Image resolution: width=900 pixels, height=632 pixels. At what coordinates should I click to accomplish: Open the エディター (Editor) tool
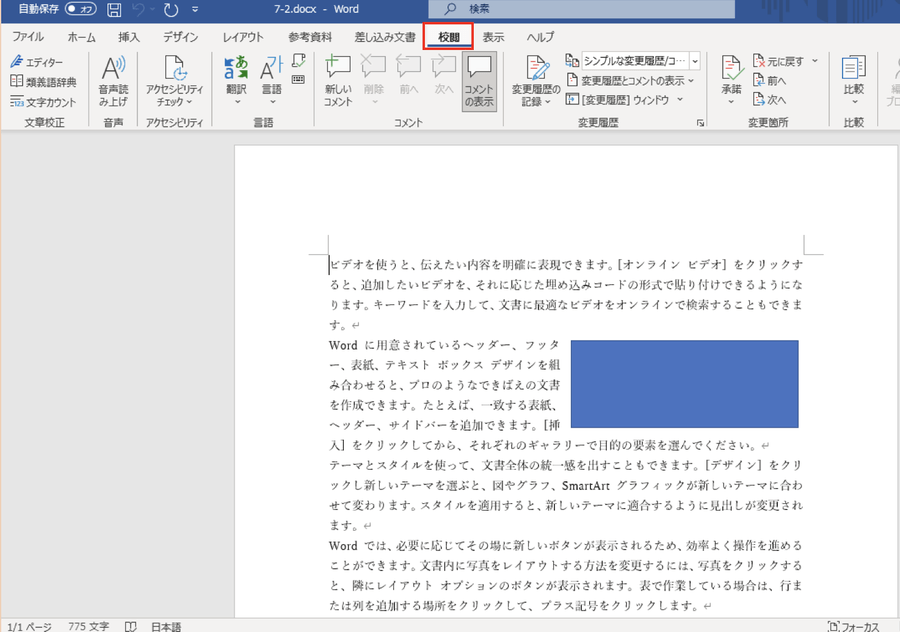(x=37, y=62)
